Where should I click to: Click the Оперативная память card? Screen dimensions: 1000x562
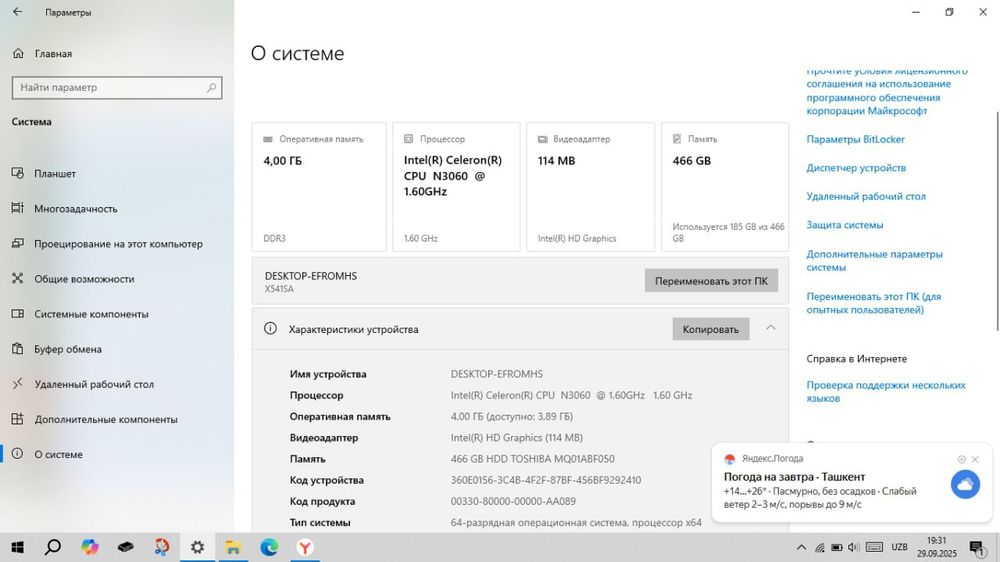coord(319,187)
